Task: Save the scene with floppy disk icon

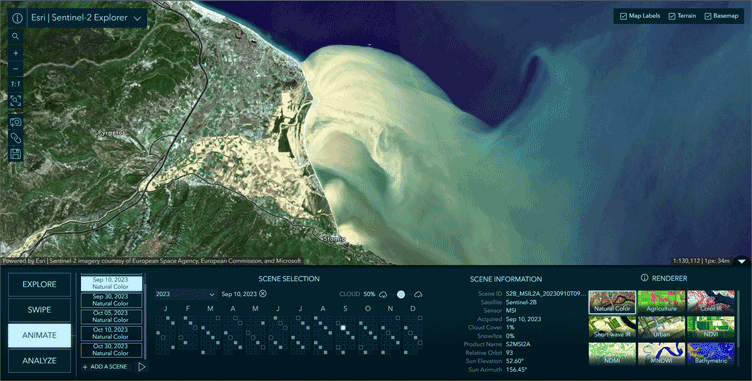Action: (16, 155)
